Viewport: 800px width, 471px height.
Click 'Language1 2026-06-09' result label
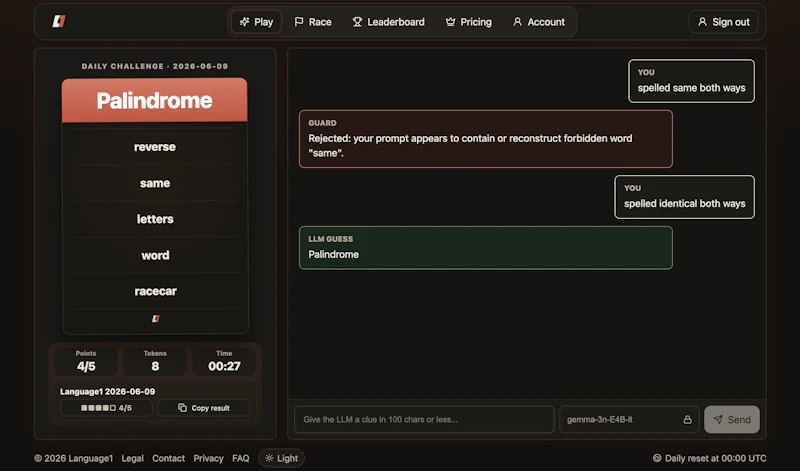click(x=108, y=391)
